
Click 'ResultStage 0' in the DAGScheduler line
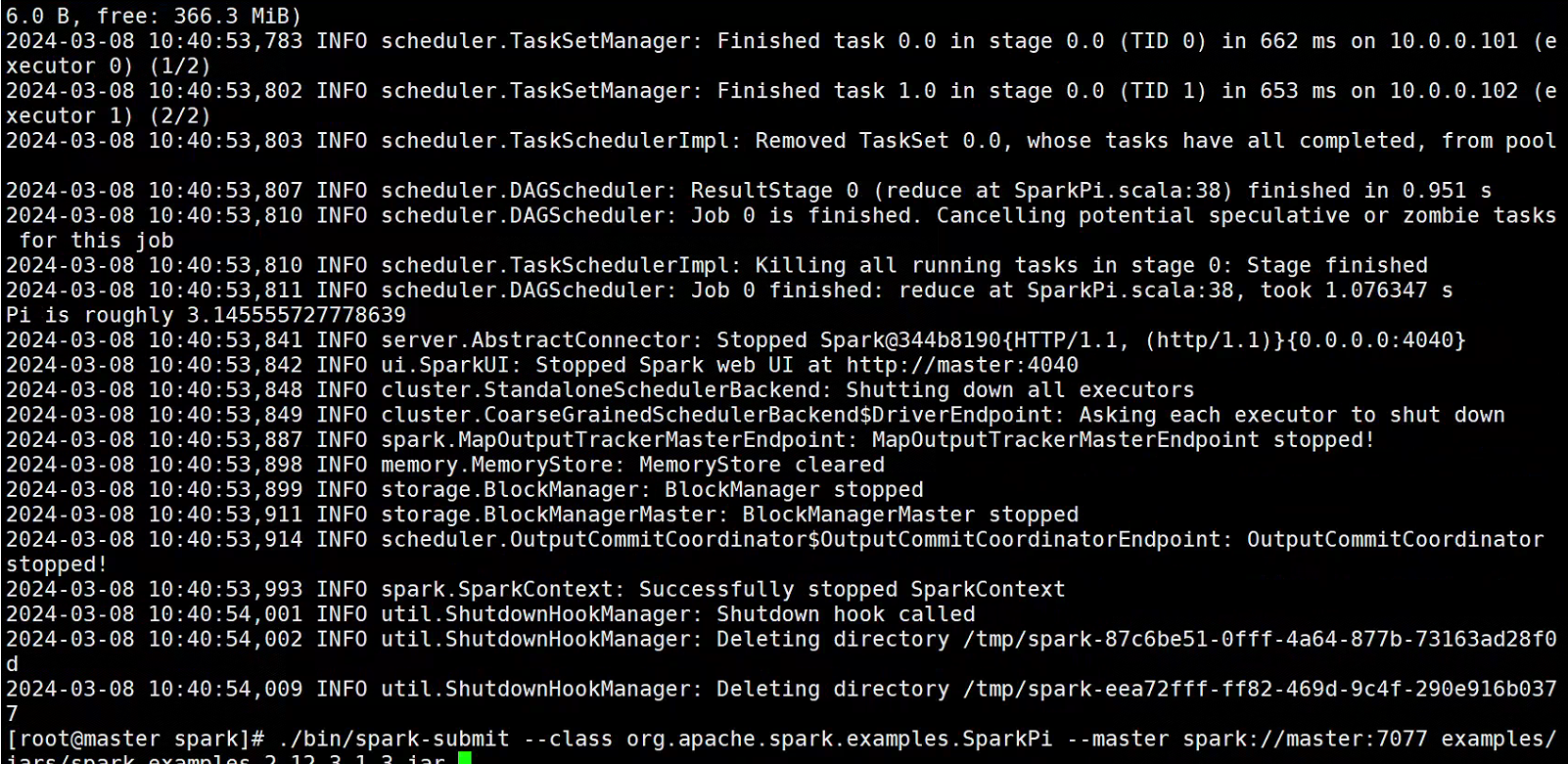tap(774, 191)
